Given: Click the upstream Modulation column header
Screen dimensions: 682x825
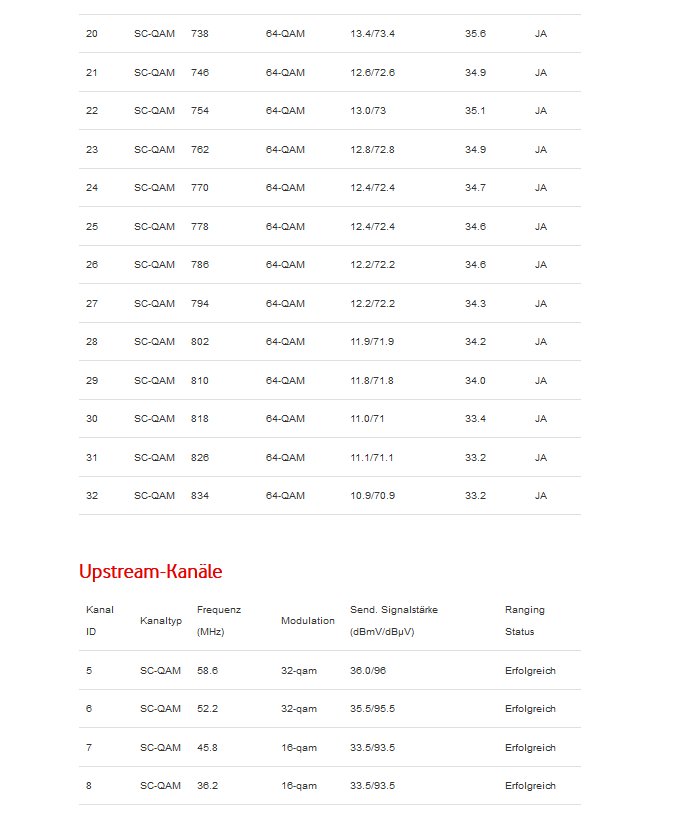Looking at the screenshot, I should click(x=308, y=621).
